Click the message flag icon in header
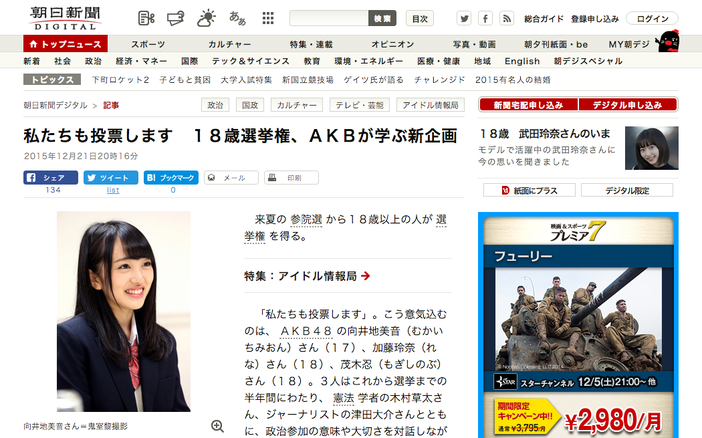This screenshot has height=438, width=702. click(176, 18)
